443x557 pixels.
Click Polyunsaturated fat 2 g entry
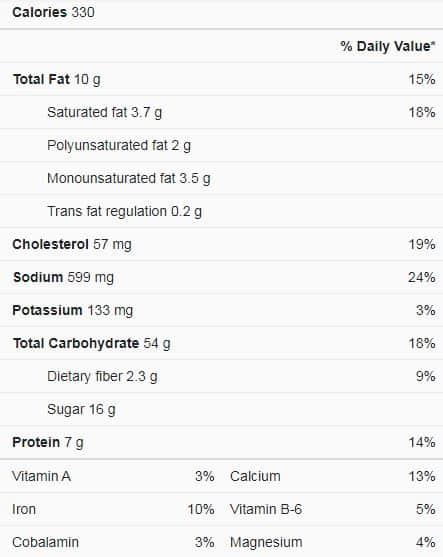pyautogui.click(x=119, y=146)
